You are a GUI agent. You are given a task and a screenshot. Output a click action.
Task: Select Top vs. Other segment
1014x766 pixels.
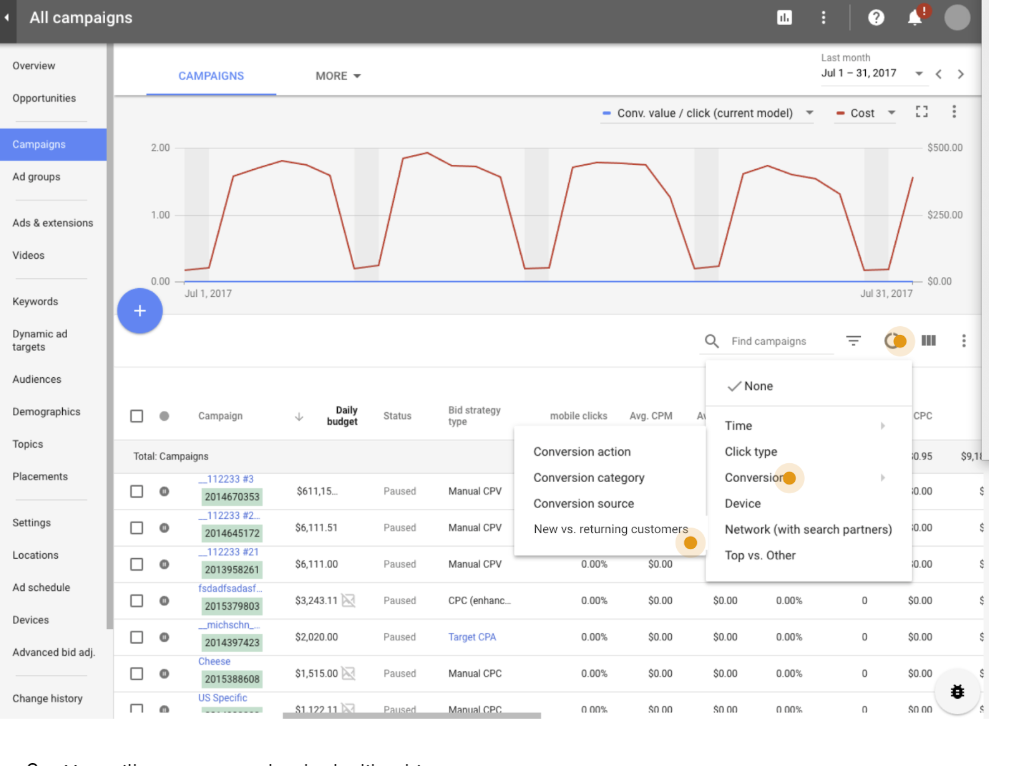[x=808, y=555]
